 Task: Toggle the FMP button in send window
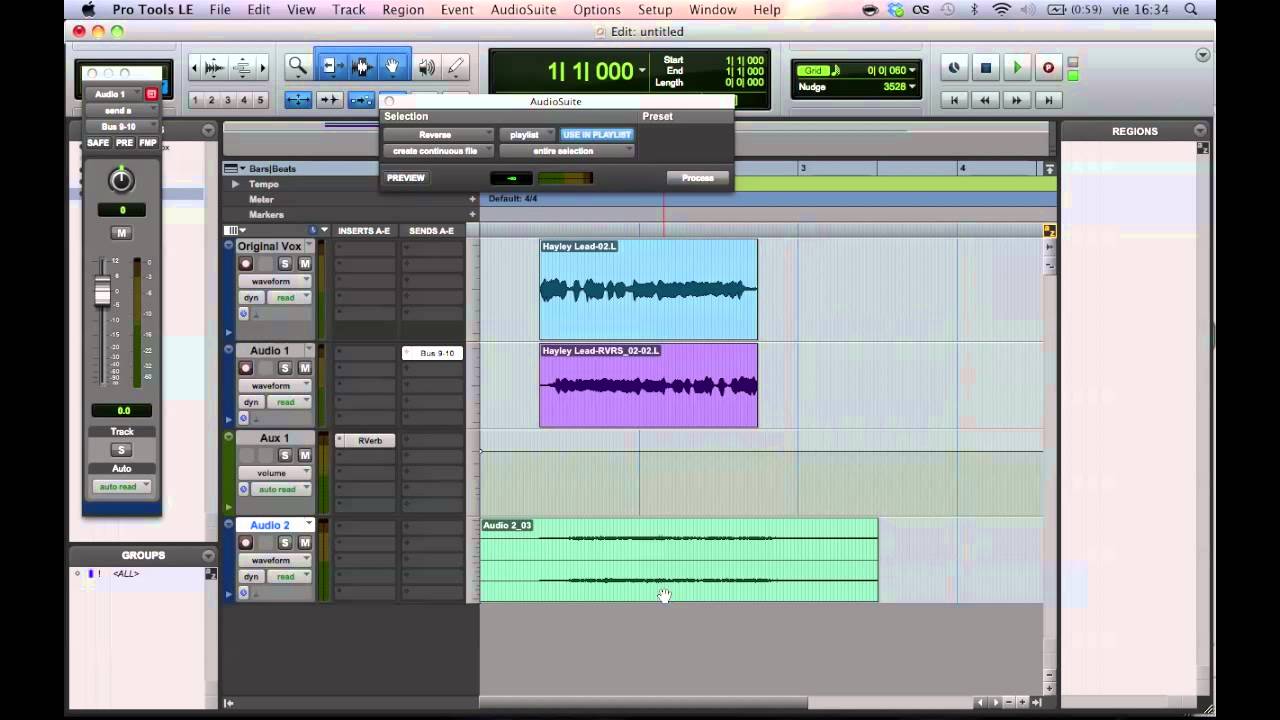click(x=148, y=143)
